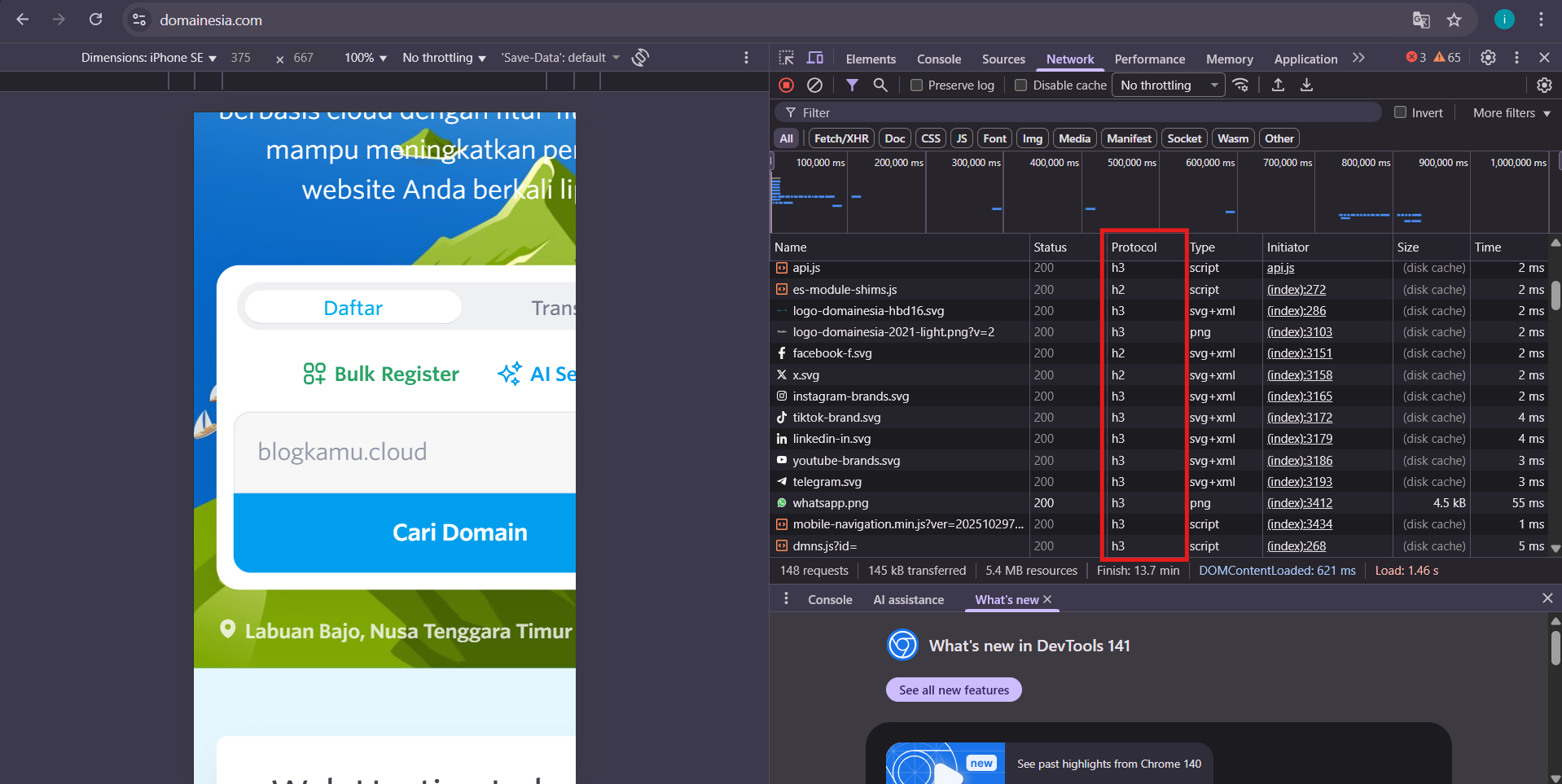The height and width of the screenshot is (784, 1562).
Task: Open AI assistance drawer tab
Action: point(909,599)
